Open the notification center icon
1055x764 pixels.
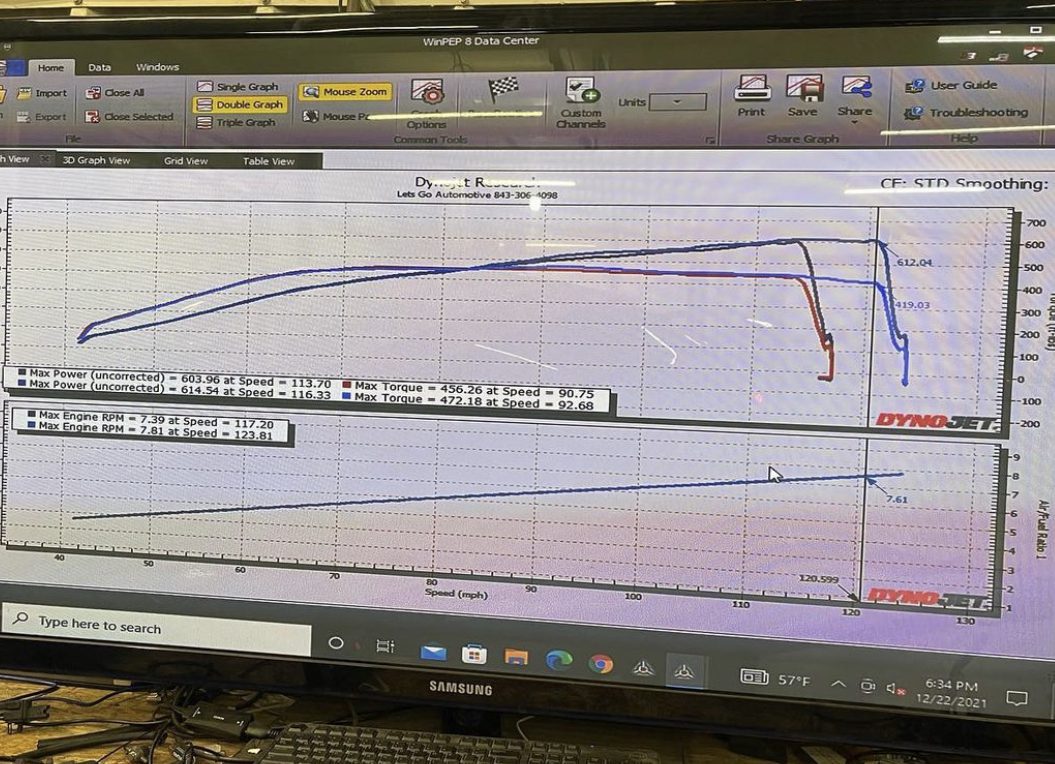point(1017,699)
